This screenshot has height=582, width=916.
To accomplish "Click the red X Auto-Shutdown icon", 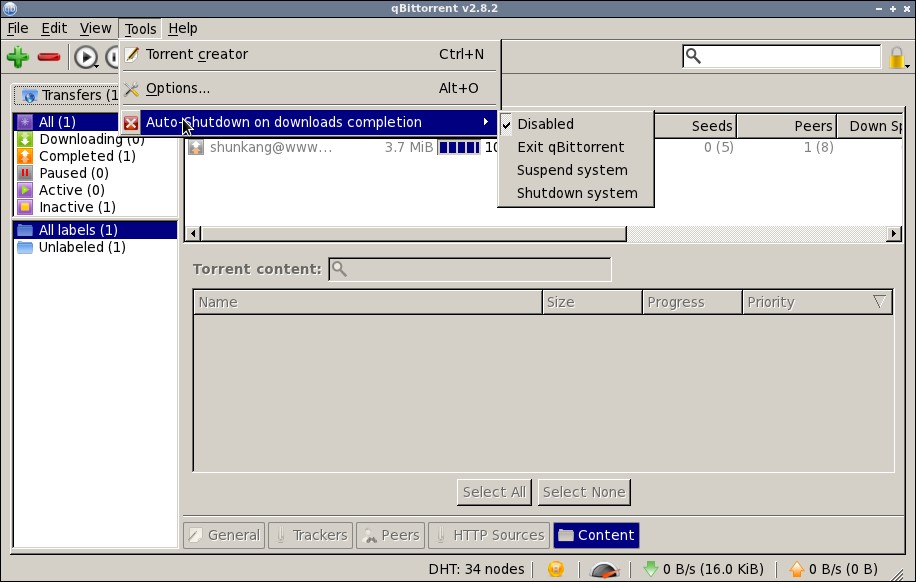I will (x=131, y=123).
